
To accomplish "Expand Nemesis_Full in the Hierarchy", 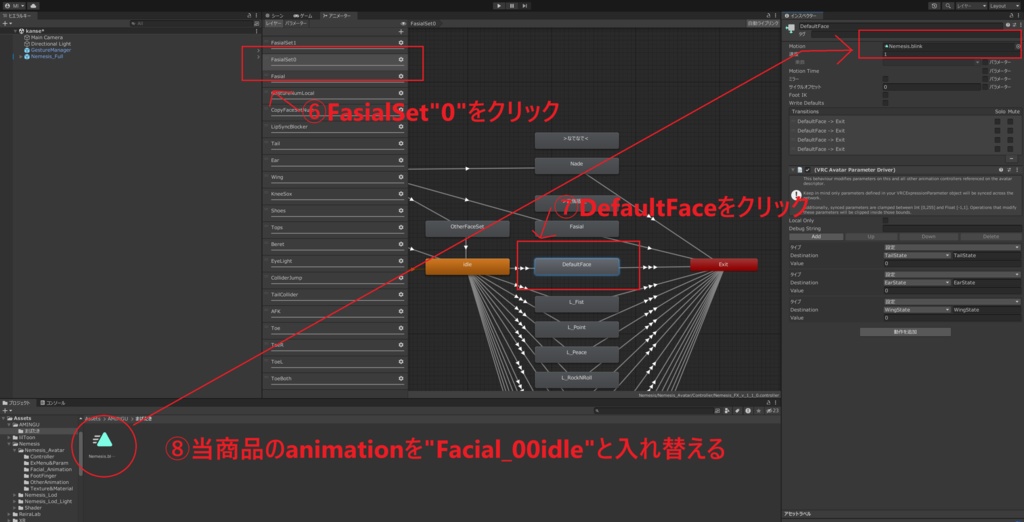I will click(21, 56).
